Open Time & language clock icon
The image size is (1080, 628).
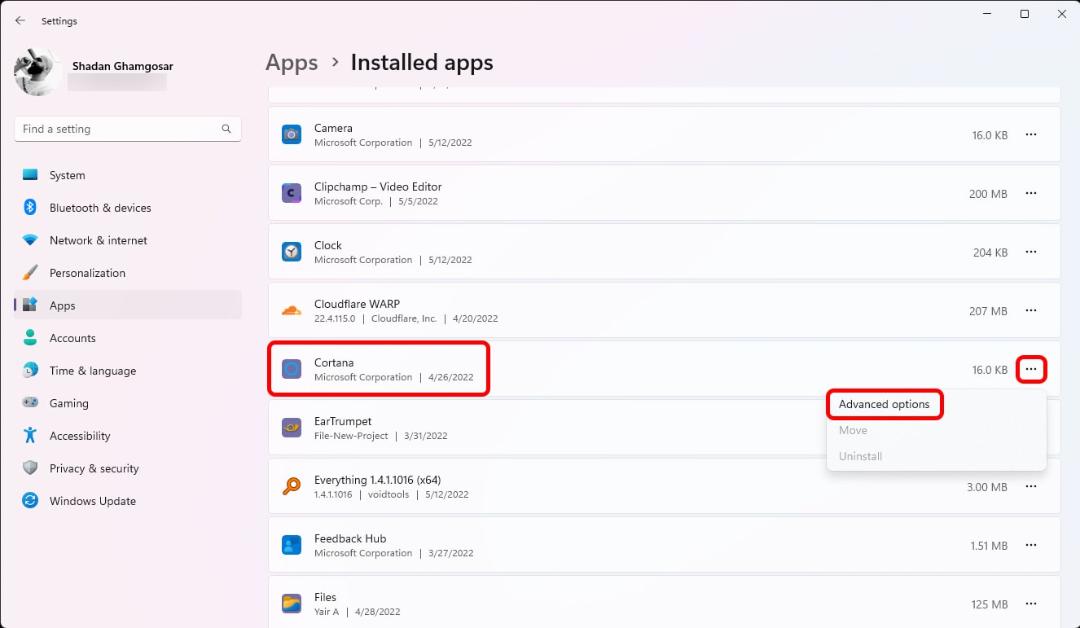(30, 370)
